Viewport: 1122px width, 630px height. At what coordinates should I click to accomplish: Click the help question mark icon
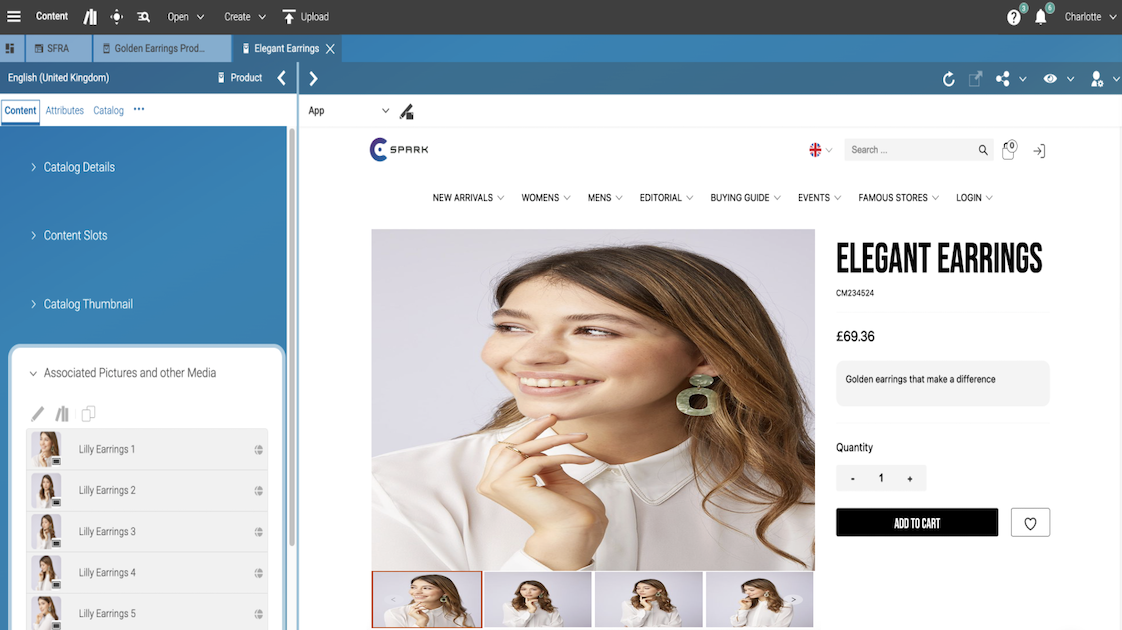1014,17
